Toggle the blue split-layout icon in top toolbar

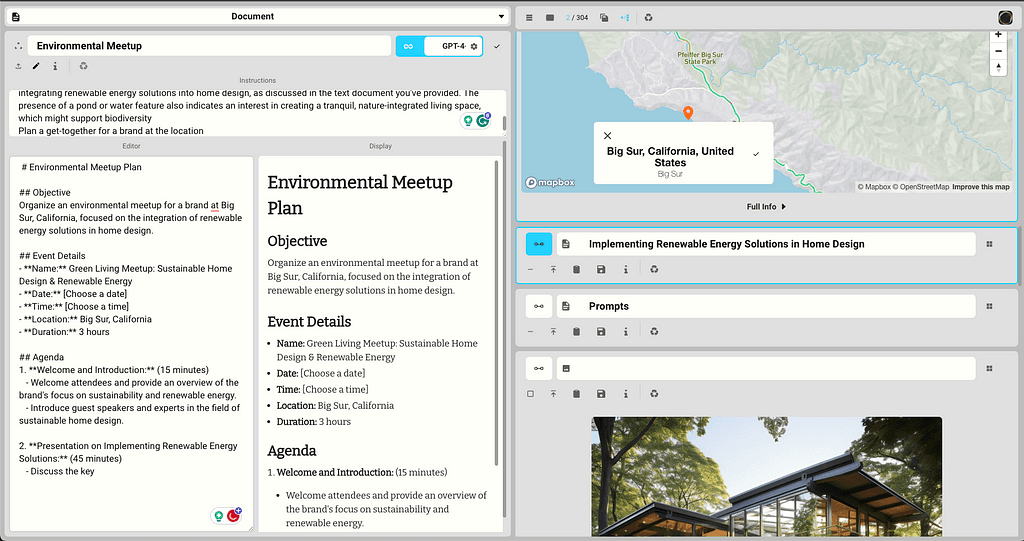pos(625,18)
